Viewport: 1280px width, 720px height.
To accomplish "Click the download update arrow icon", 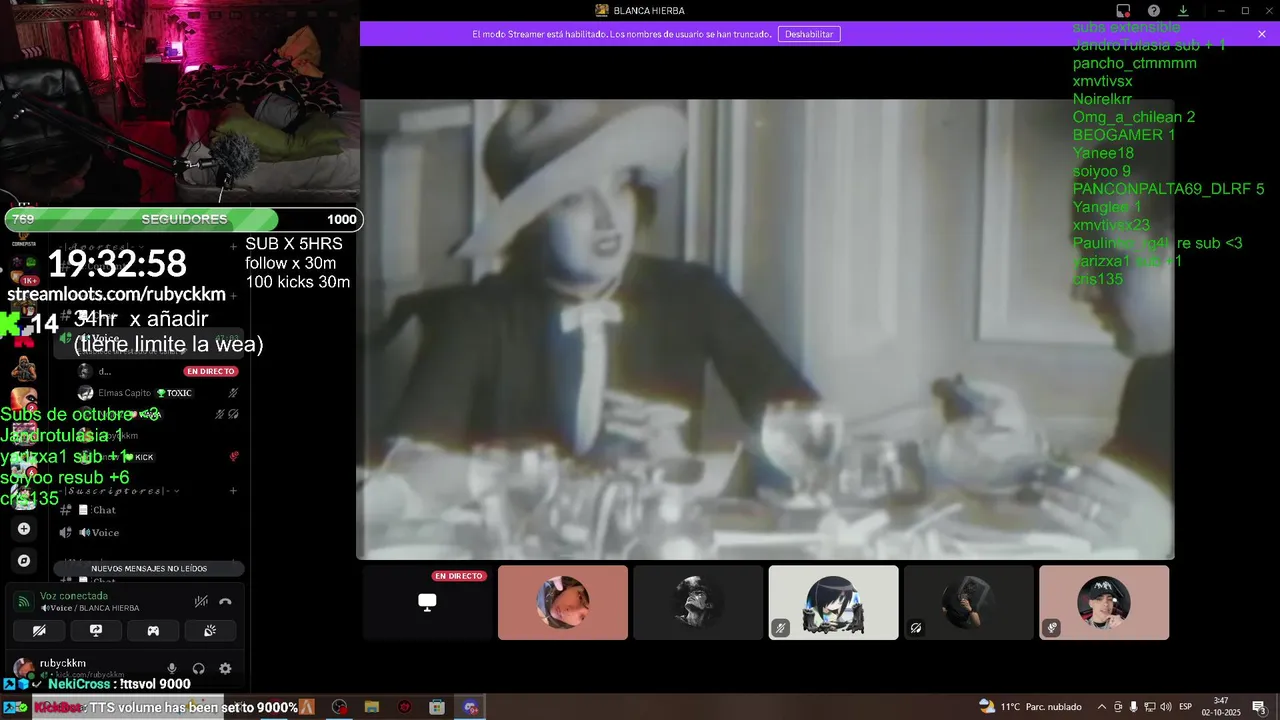I will click(x=1183, y=11).
